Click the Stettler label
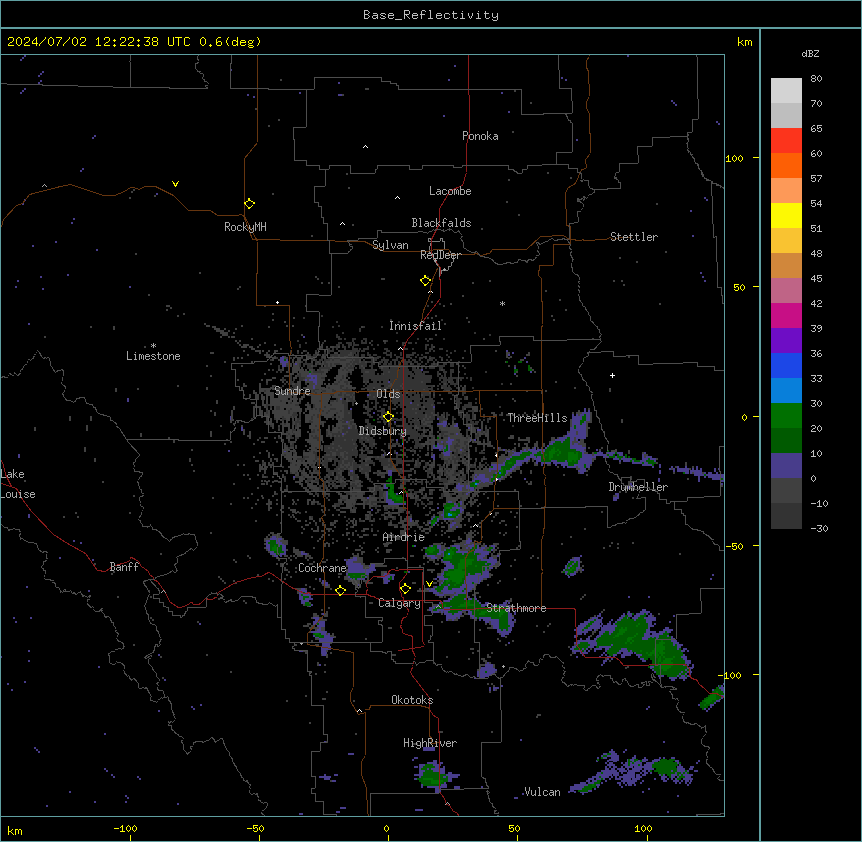Viewport: 862px width, 842px height. 634,237
